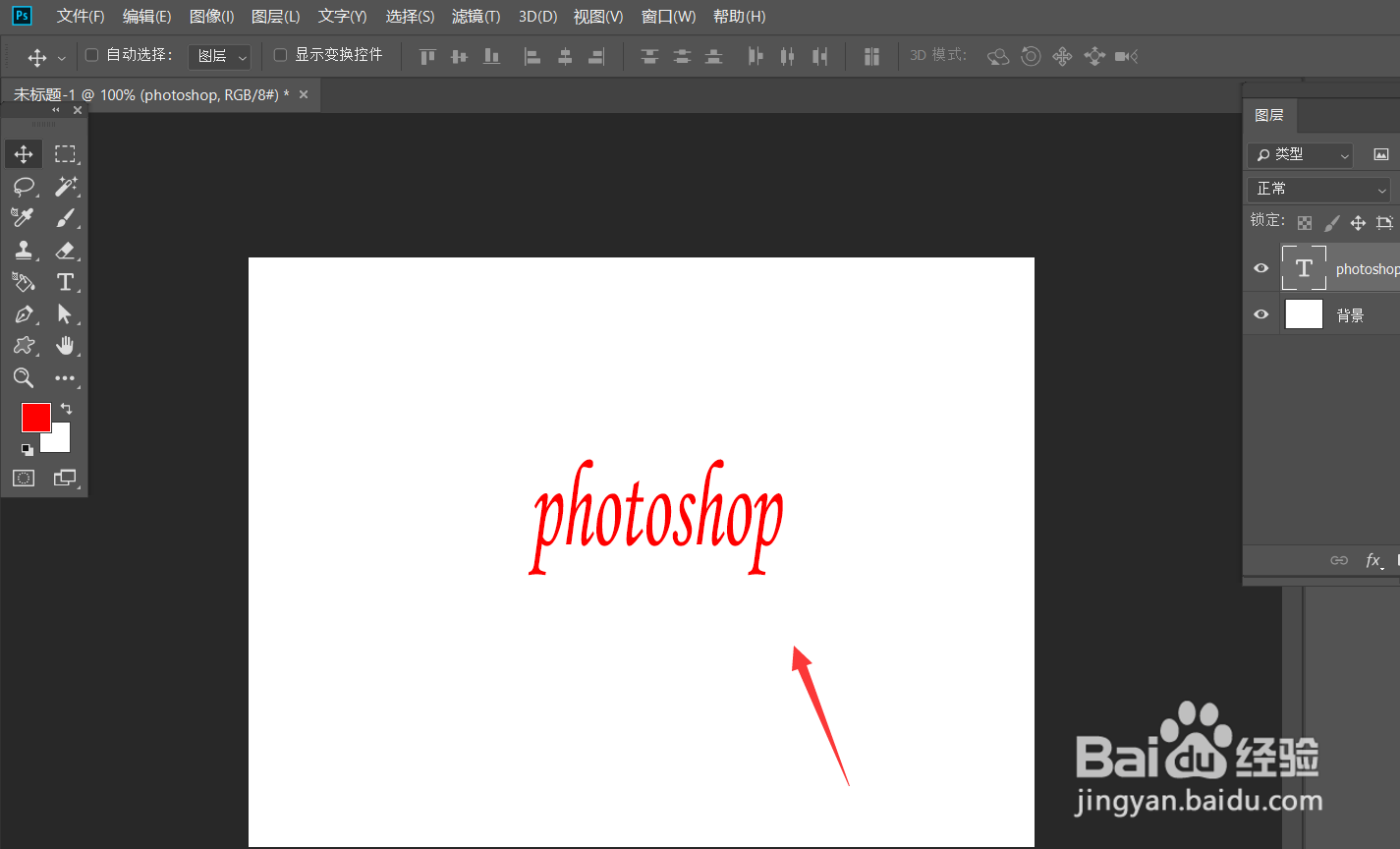Click the 3D slide camera icon
The width and height of the screenshot is (1400, 849).
1094,57
